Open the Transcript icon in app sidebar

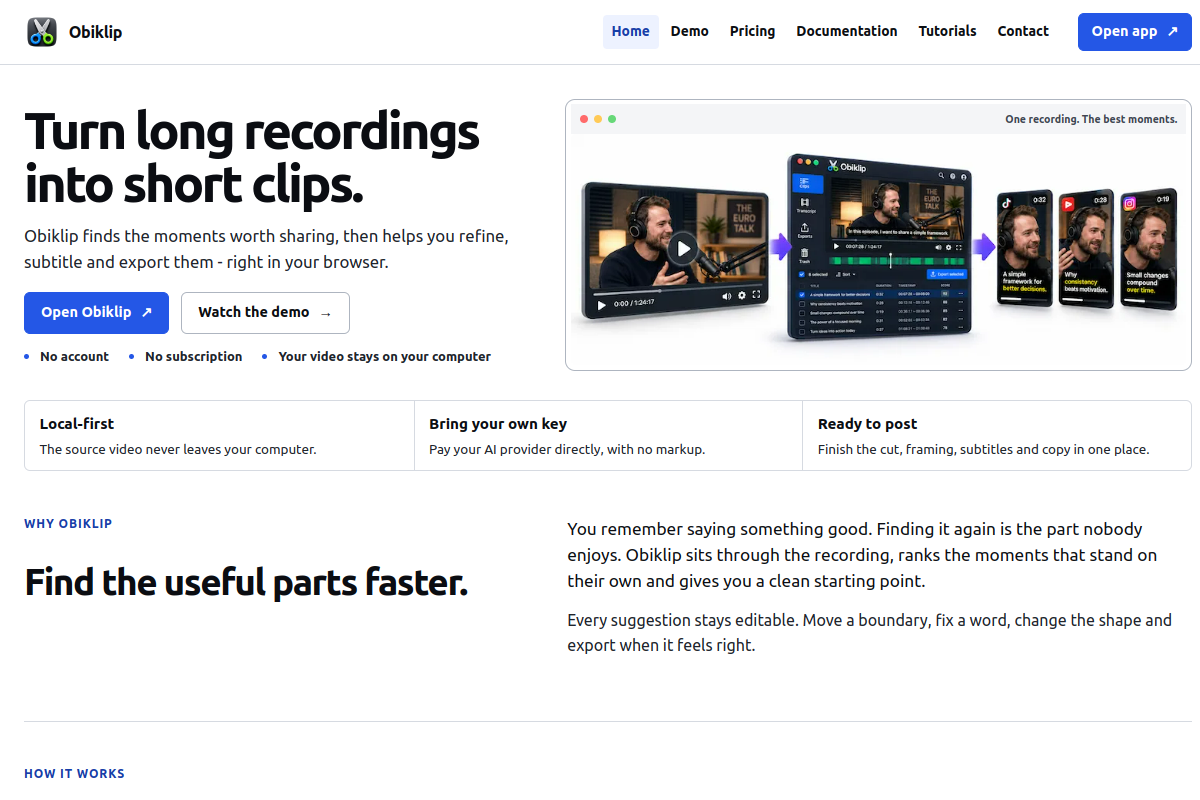coord(805,206)
